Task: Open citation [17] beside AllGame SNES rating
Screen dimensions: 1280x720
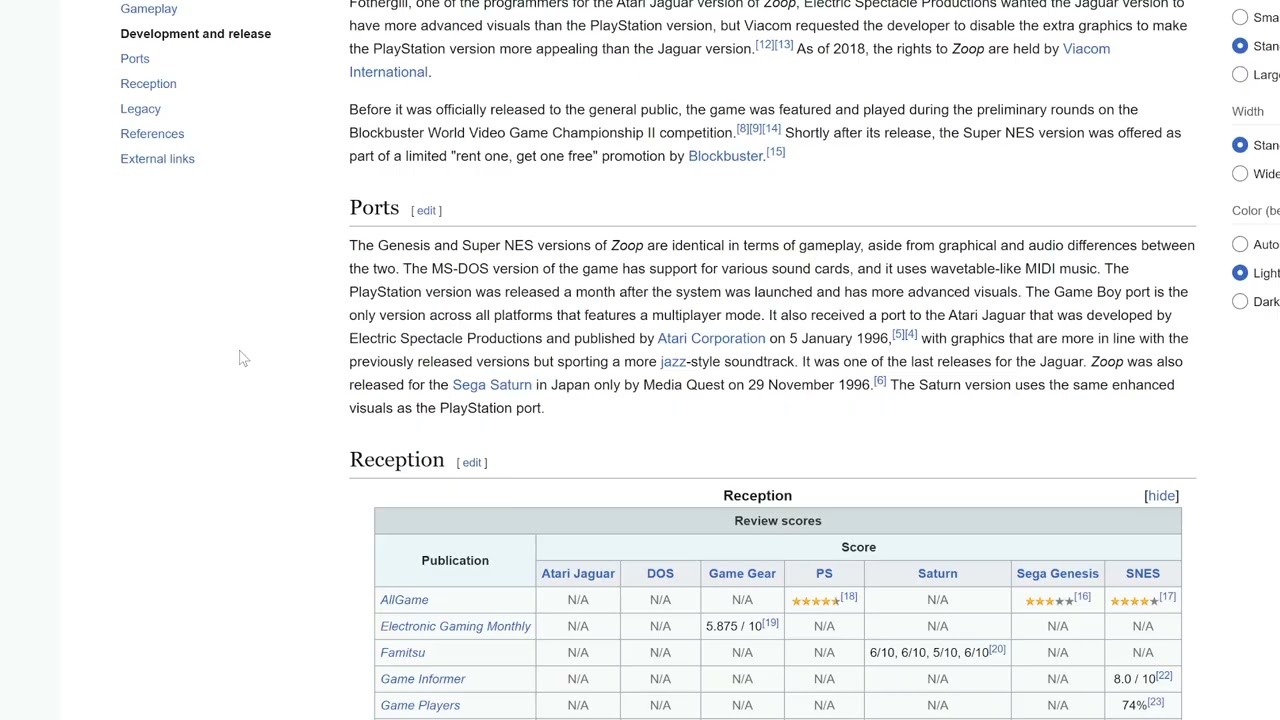Action: pos(1167,597)
